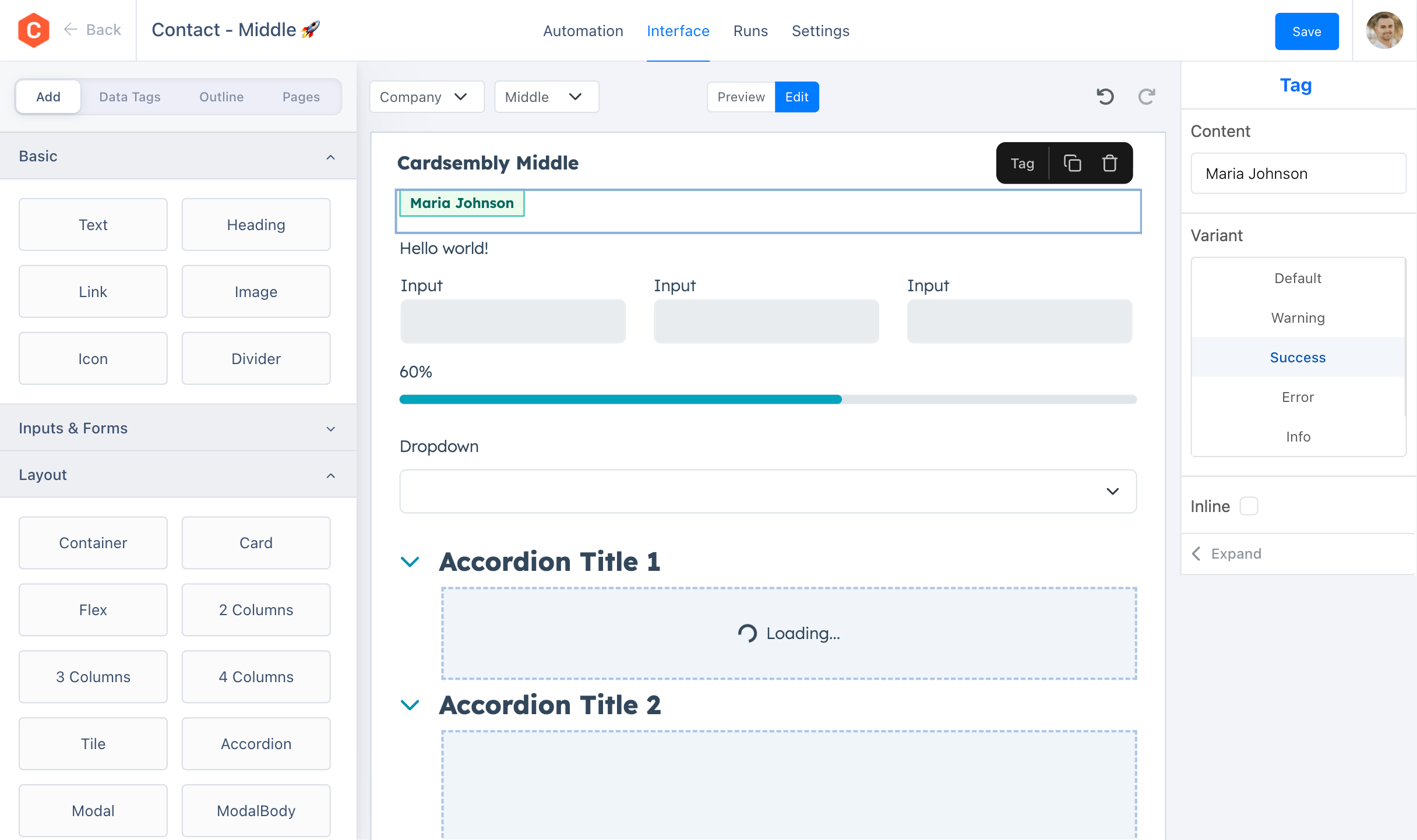Add a Heading element
The width and height of the screenshot is (1417, 840).
pos(256,225)
